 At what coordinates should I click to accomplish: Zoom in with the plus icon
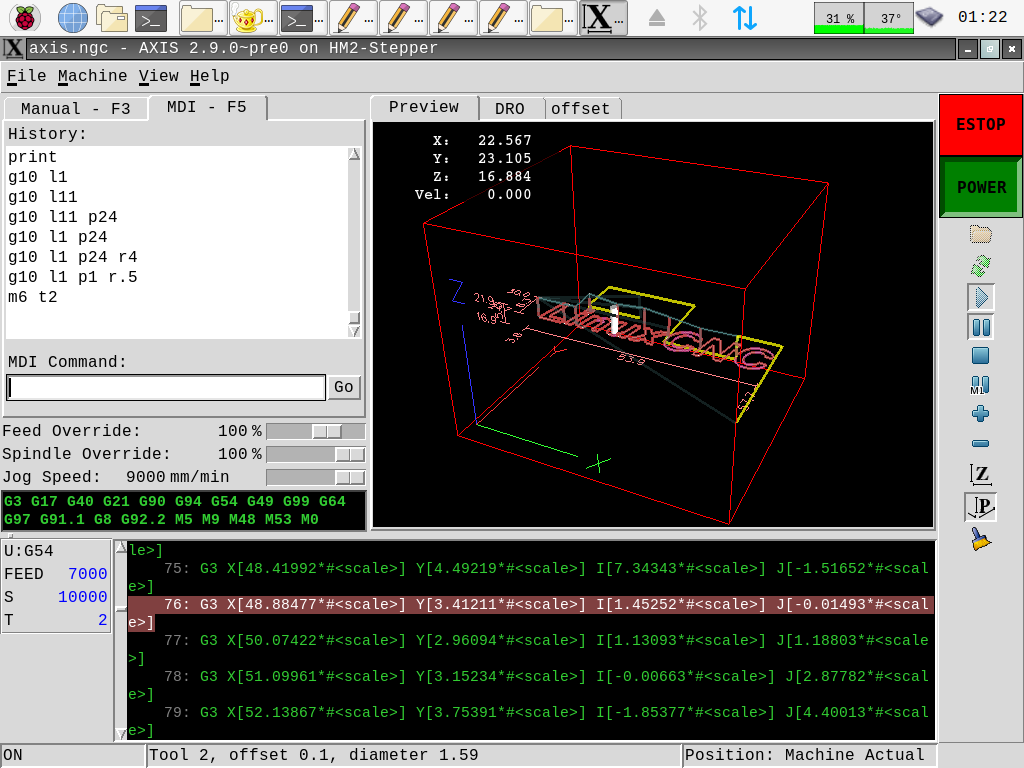[980, 413]
